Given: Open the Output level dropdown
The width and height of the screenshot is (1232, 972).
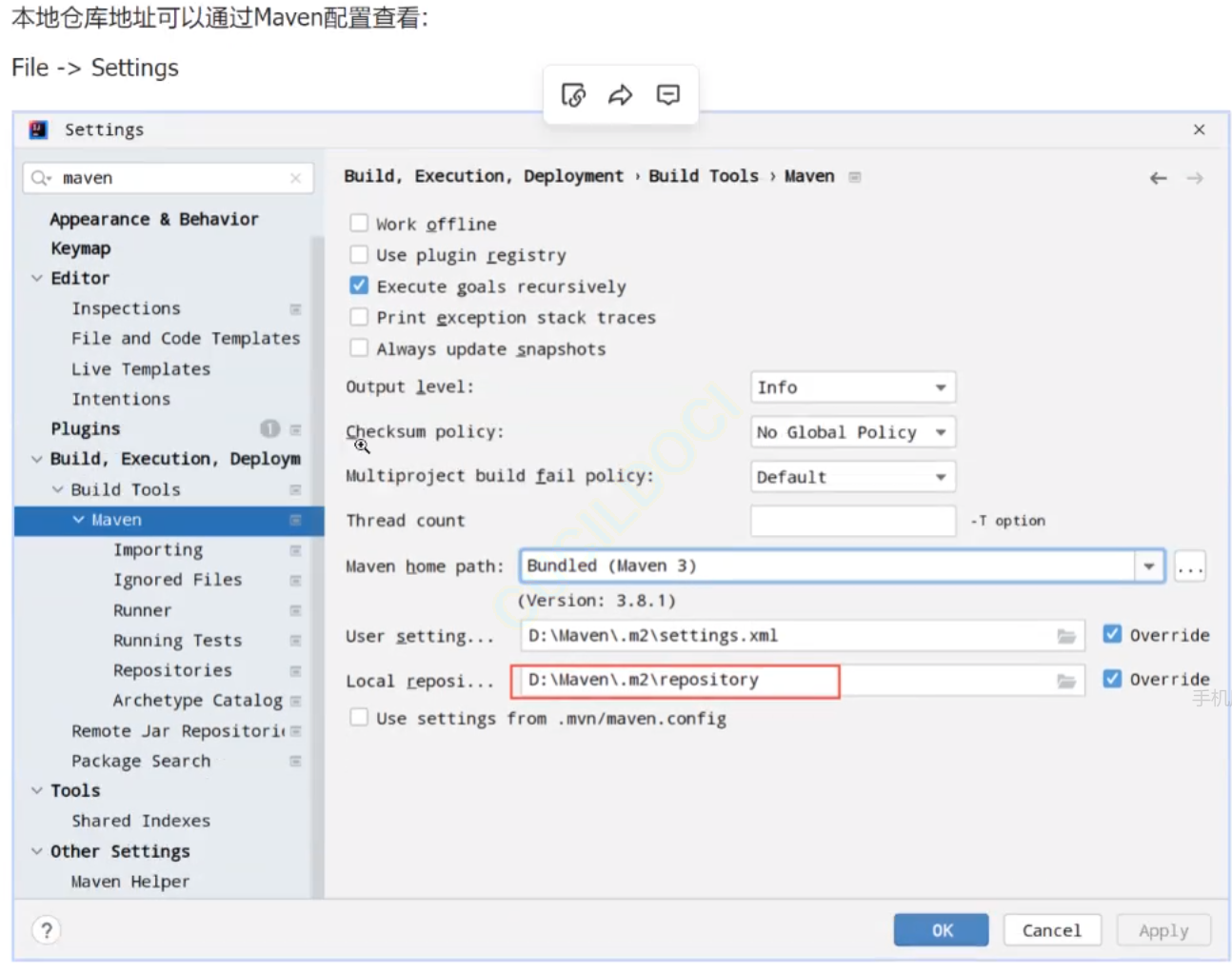Looking at the screenshot, I should click(853, 387).
